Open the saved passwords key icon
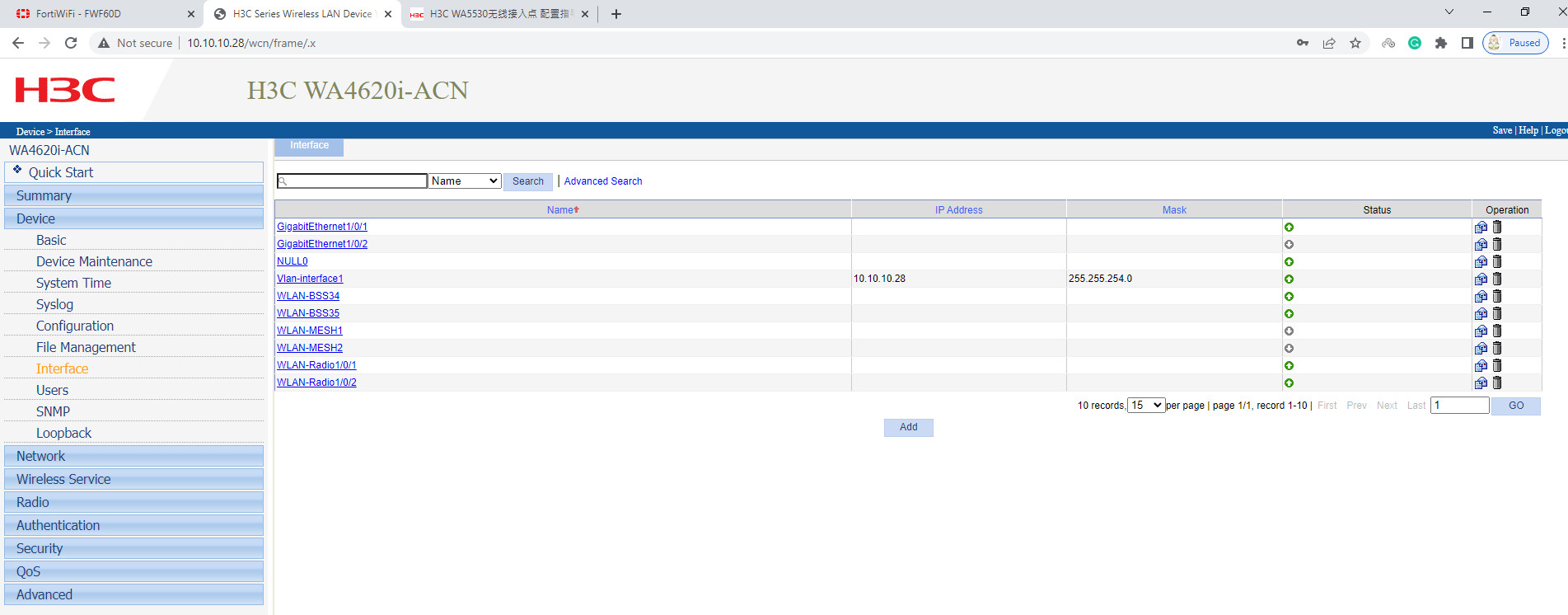 [x=1303, y=43]
